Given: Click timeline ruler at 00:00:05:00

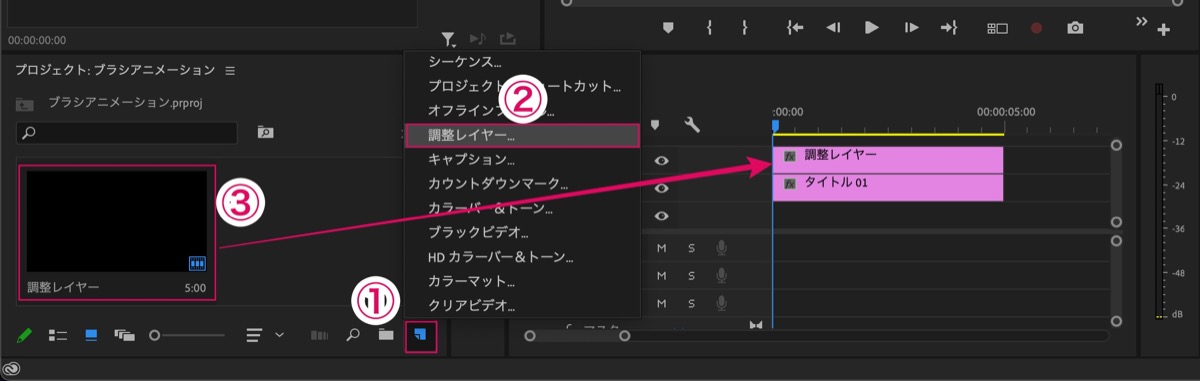Looking at the screenshot, I should [x=1005, y=112].
